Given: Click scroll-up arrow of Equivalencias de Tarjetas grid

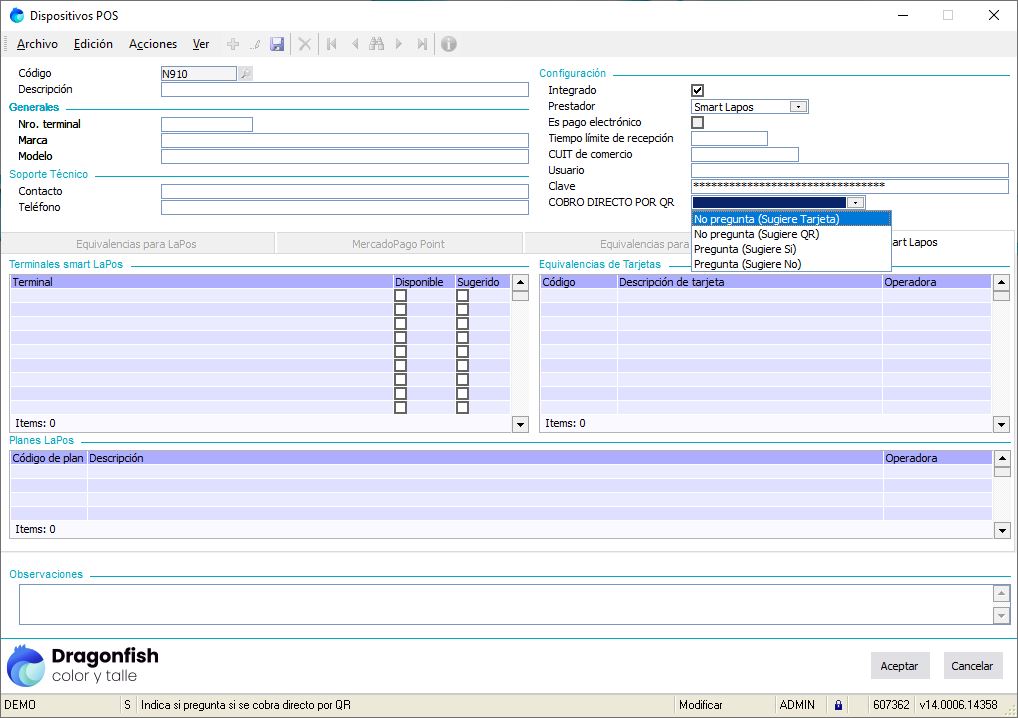Looking at the screenshot, I should point(1001,282).
